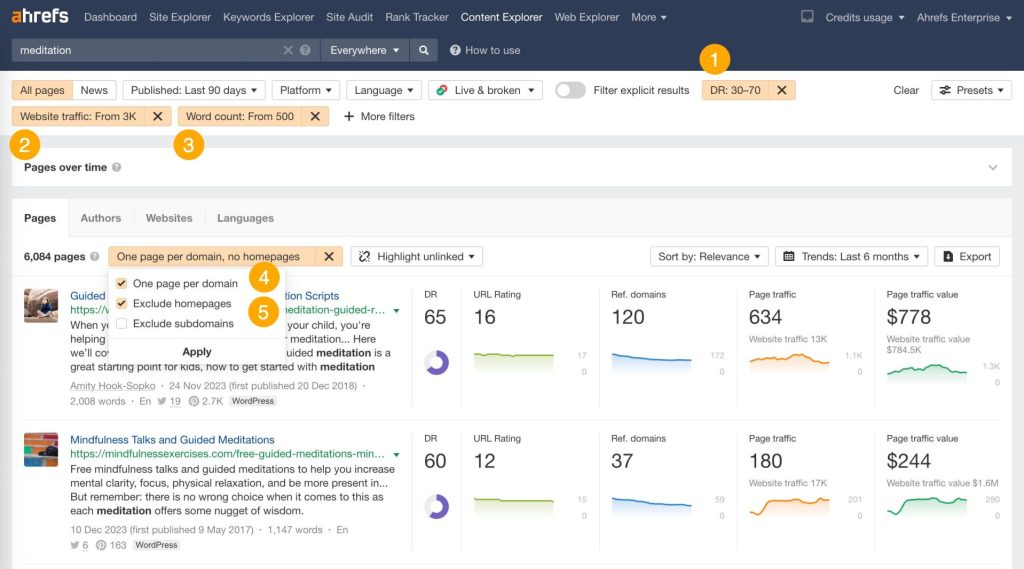1024x569 pixels.
Task: Open Sort by: Relevance dropdown
Action: tap(709, 257)
